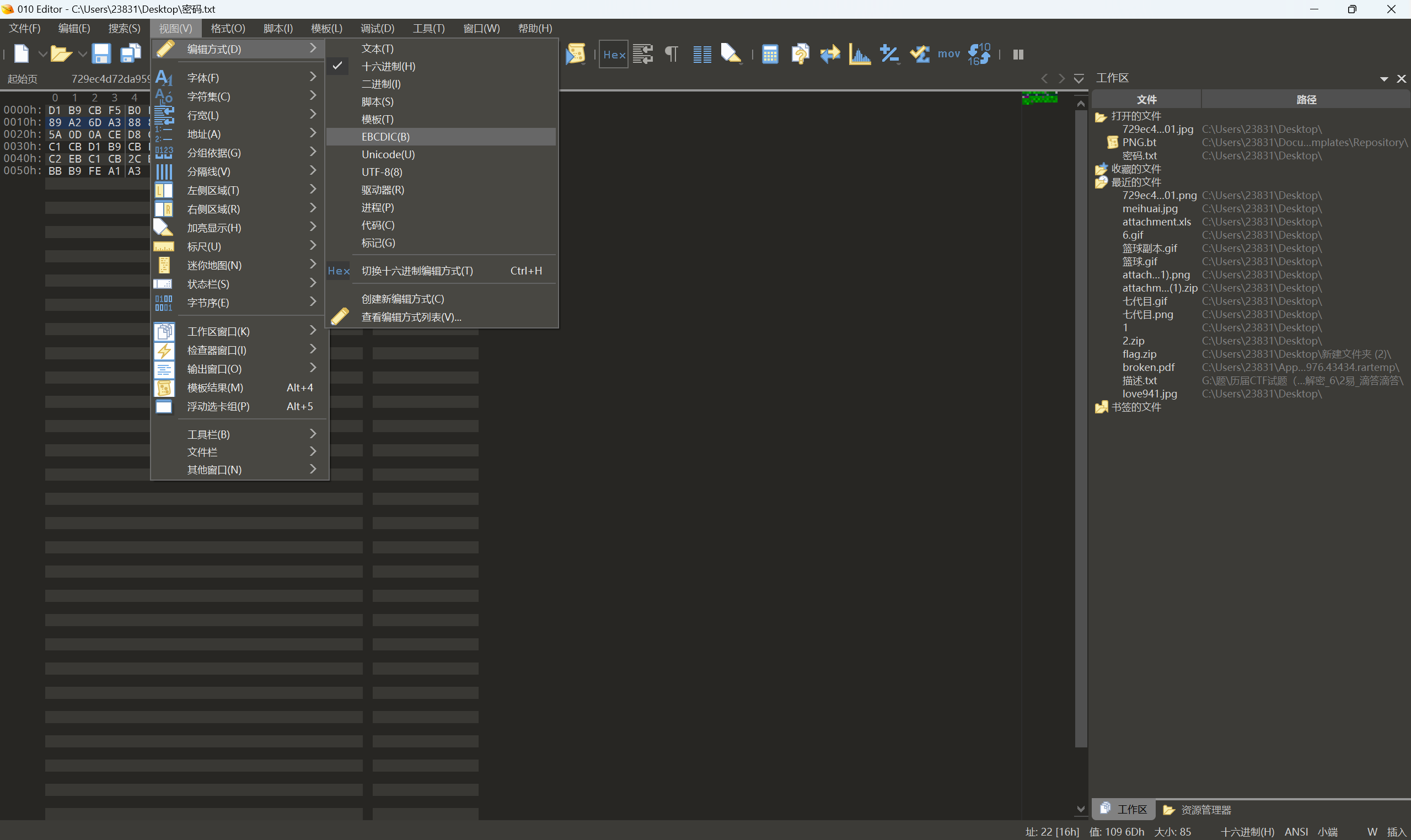Open the workspace panel dropdown arrow

pos(1383,79)
